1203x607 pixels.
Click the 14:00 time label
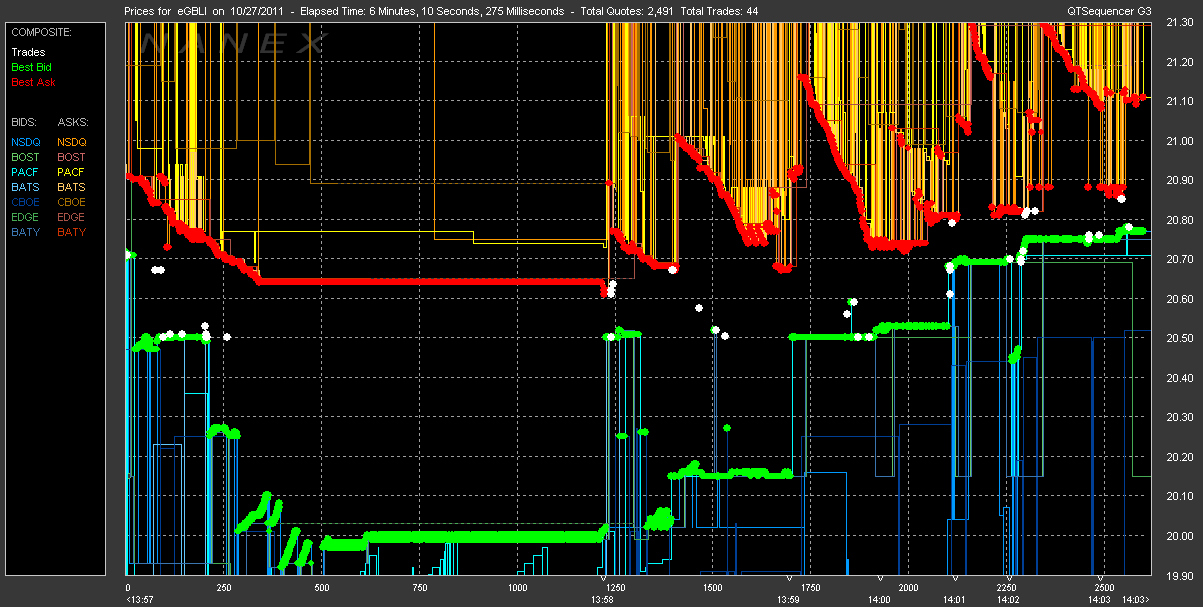point(879,599)
